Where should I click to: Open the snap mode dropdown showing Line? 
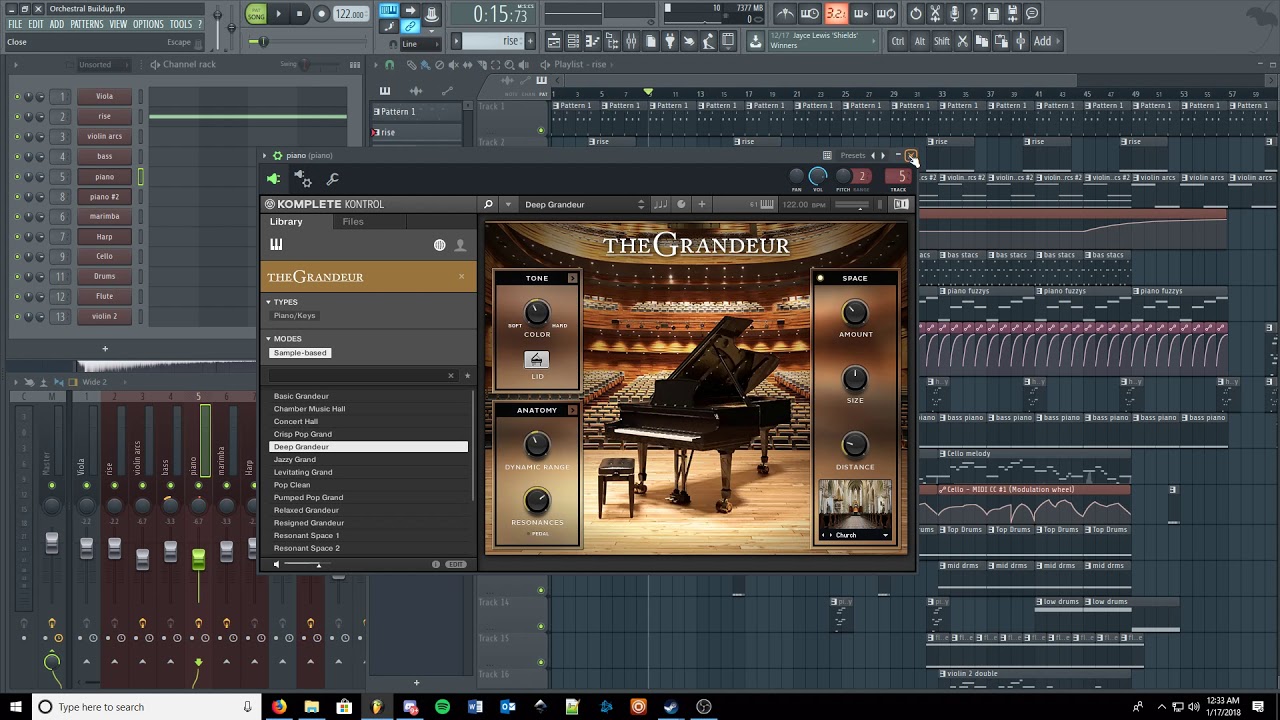(x=420, y=44)
